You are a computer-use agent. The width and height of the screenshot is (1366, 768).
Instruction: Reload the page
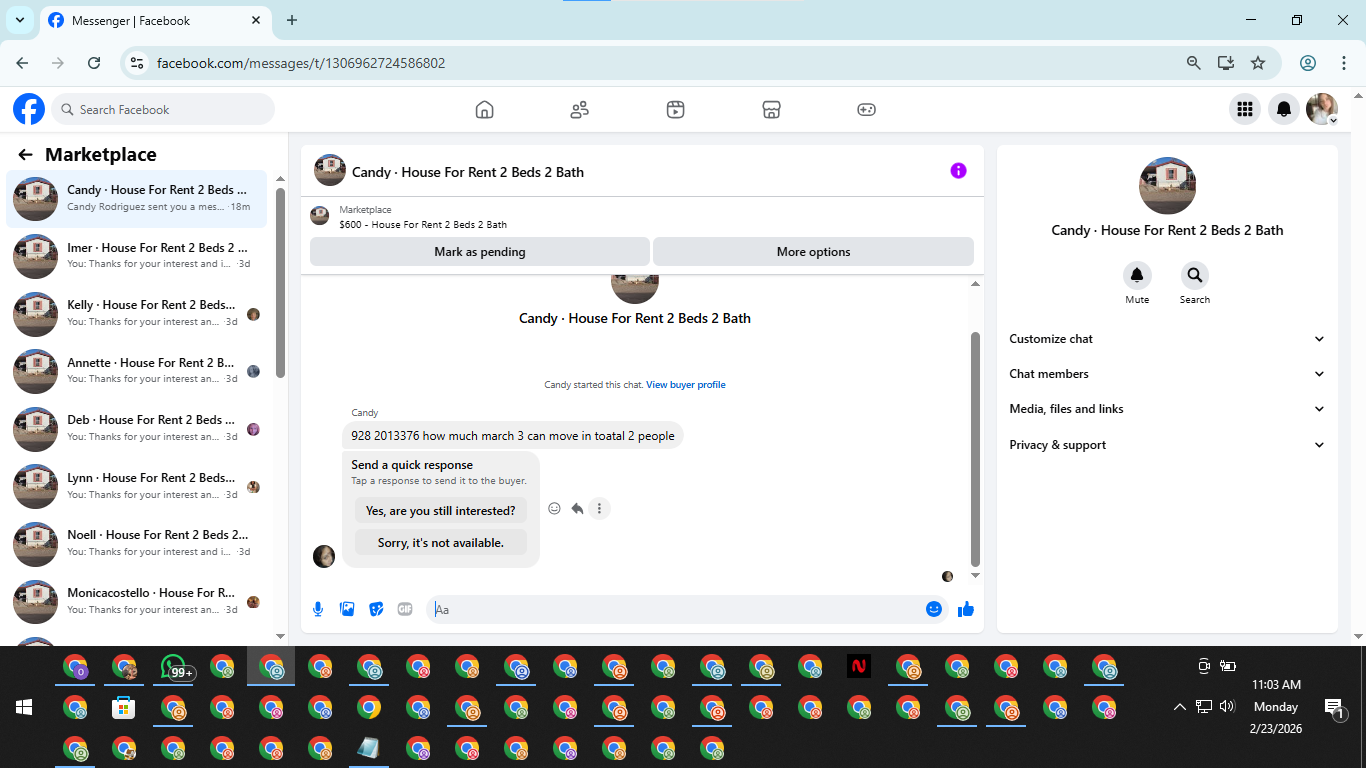tap(94, 63)
